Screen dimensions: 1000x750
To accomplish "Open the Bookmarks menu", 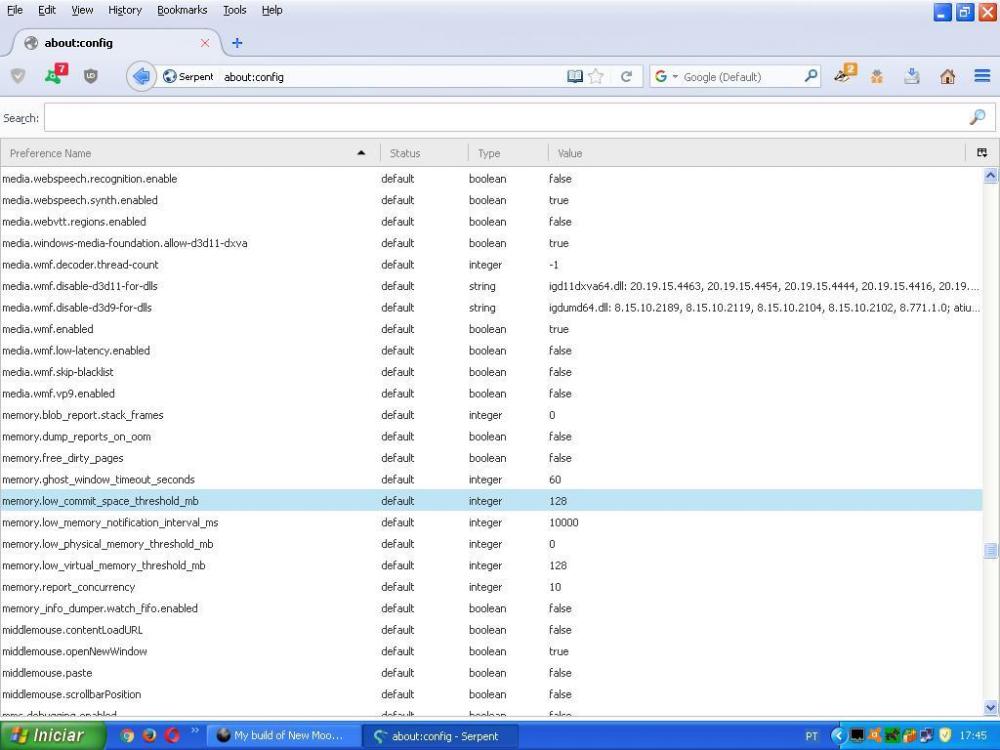I will click(182, 10).
